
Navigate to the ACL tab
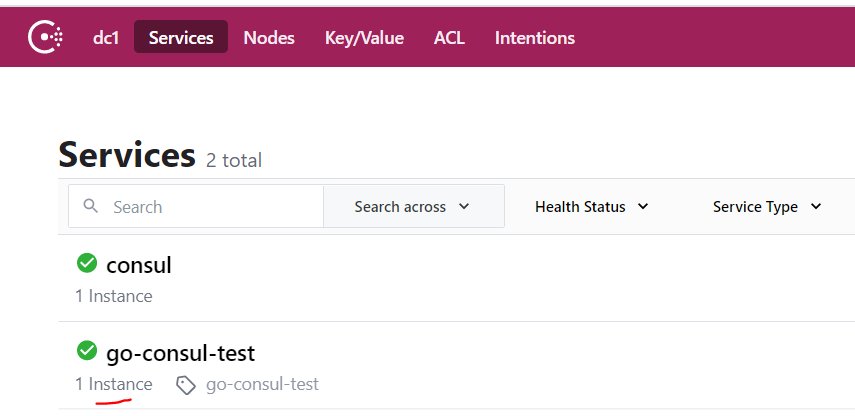[x=449, y=38]
